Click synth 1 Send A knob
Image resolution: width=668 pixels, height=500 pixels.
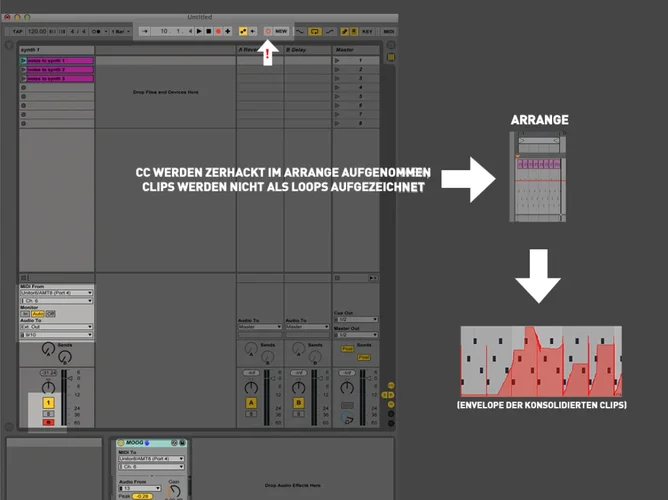[x=48, y=349]
